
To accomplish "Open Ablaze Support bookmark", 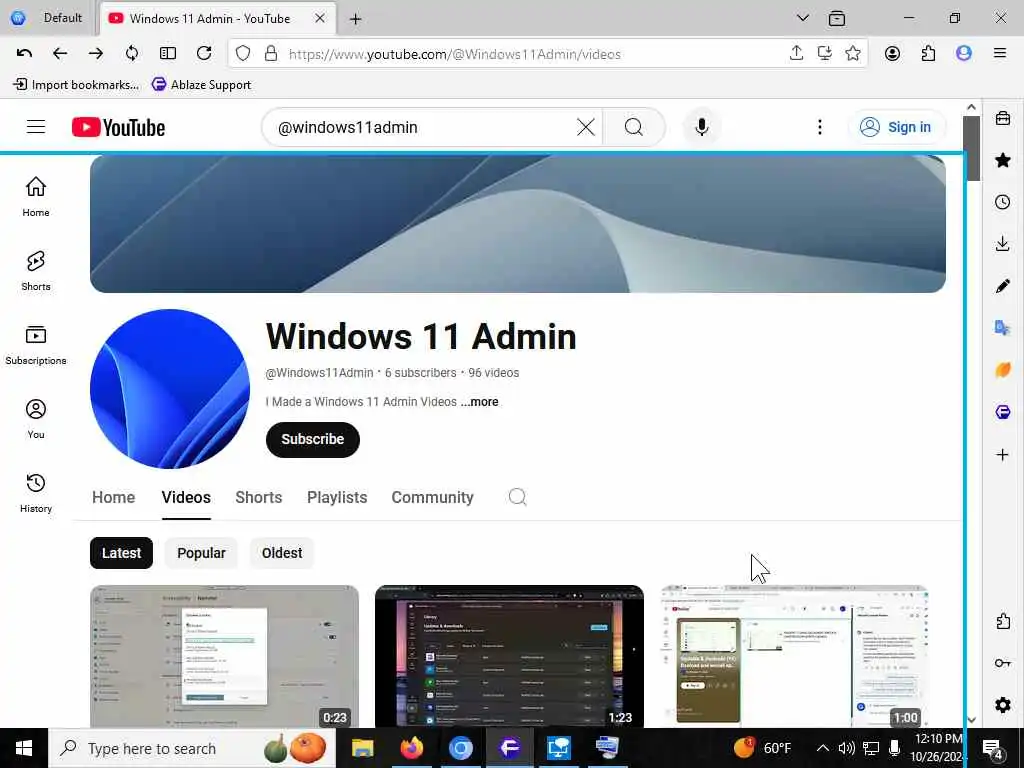I will tap(201, 85).
